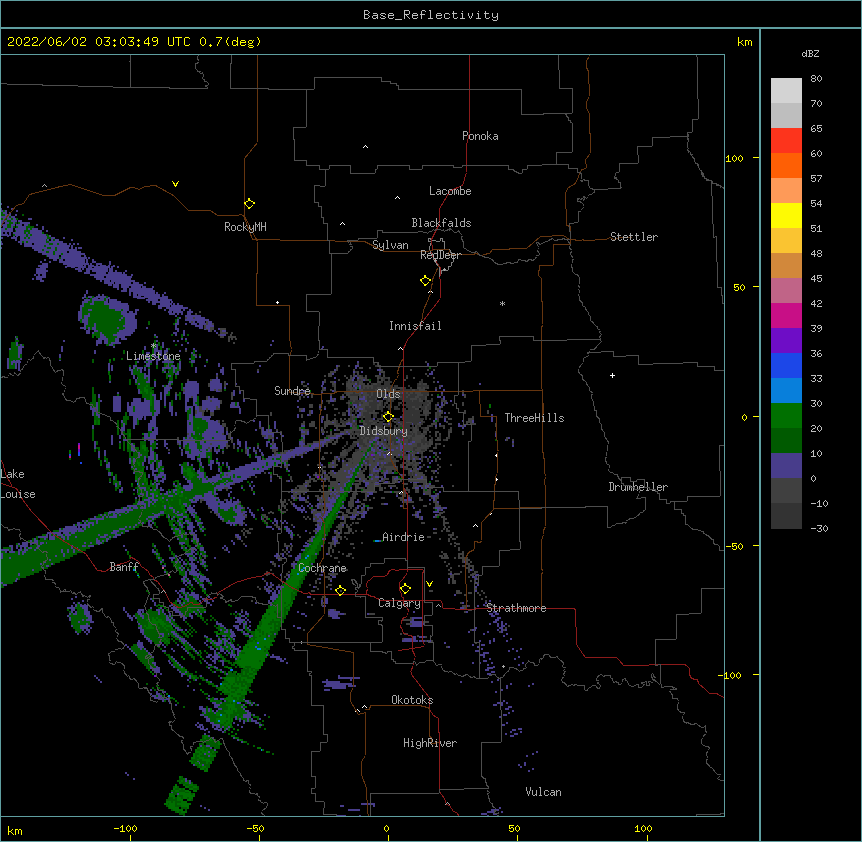This screenshot has height=842, width=862.
Task: Click the yellow marker south of Cochrane
Action: tap(340, 590)
